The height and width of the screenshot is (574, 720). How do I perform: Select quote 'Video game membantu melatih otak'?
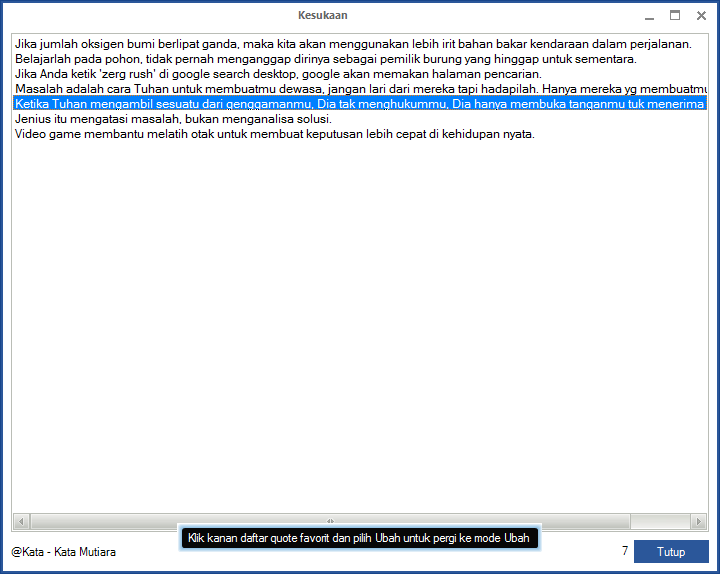360,134
